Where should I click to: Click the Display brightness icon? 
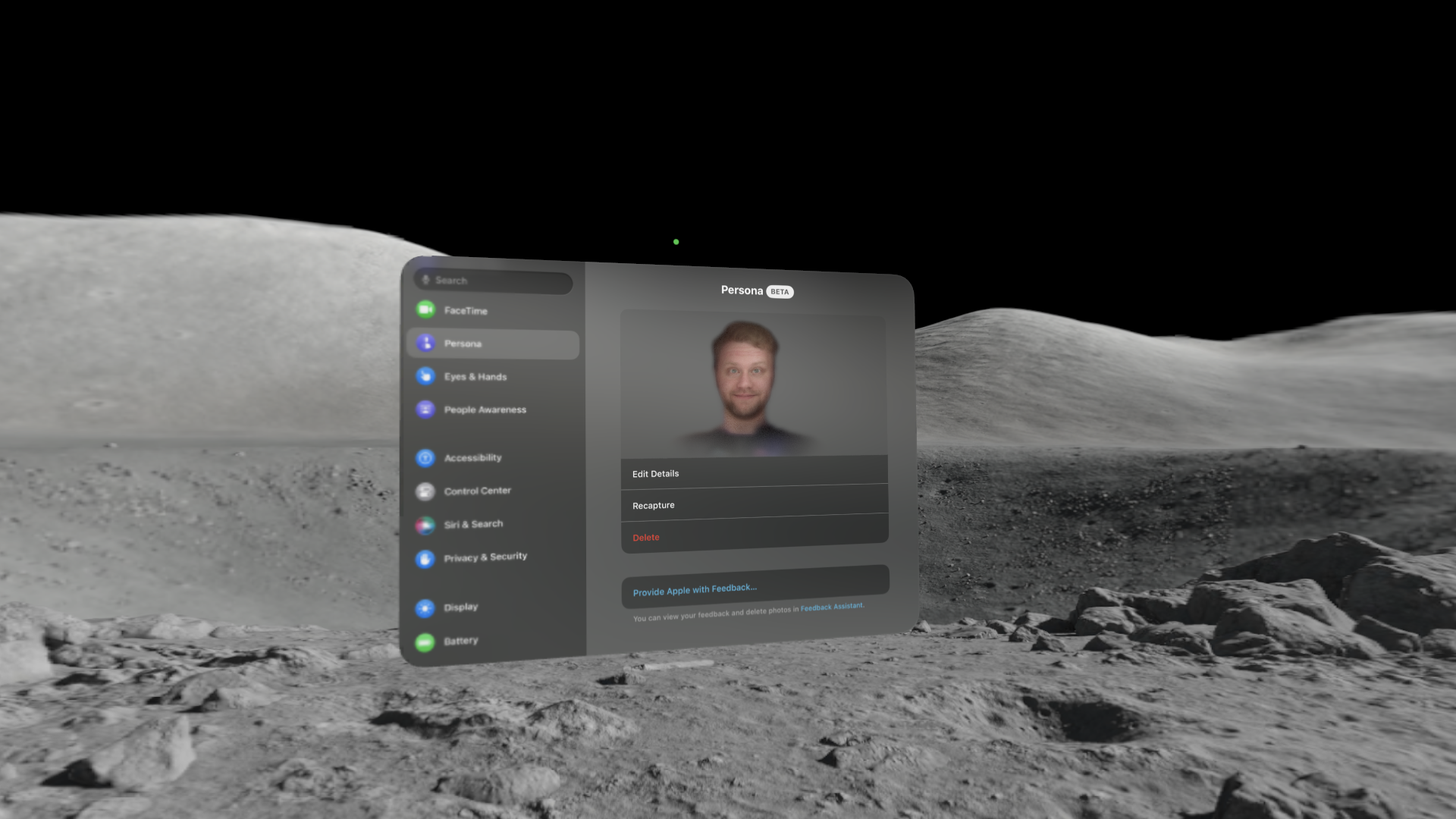(425, 608)
